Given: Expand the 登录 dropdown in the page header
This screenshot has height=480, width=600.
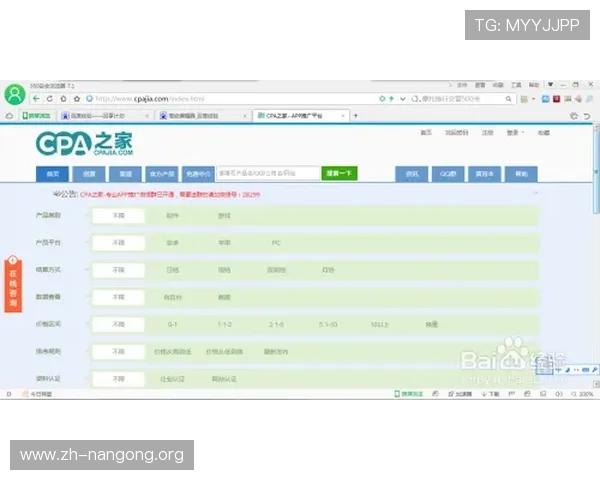Looking at the screenshot, I should point(515,132).
